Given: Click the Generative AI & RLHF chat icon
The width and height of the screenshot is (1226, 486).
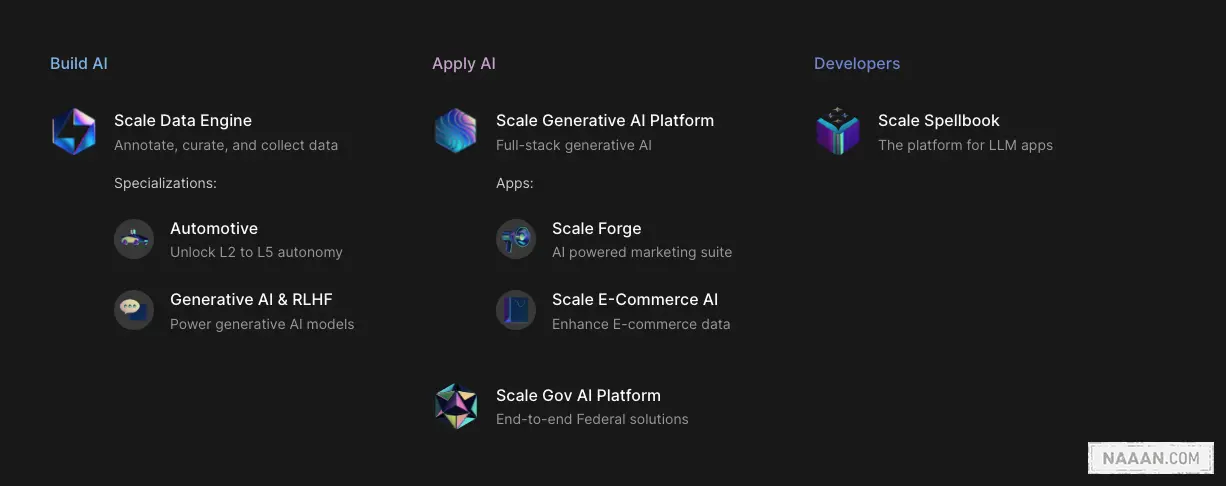Looking at the screenshot, I should tap(134, 310).
